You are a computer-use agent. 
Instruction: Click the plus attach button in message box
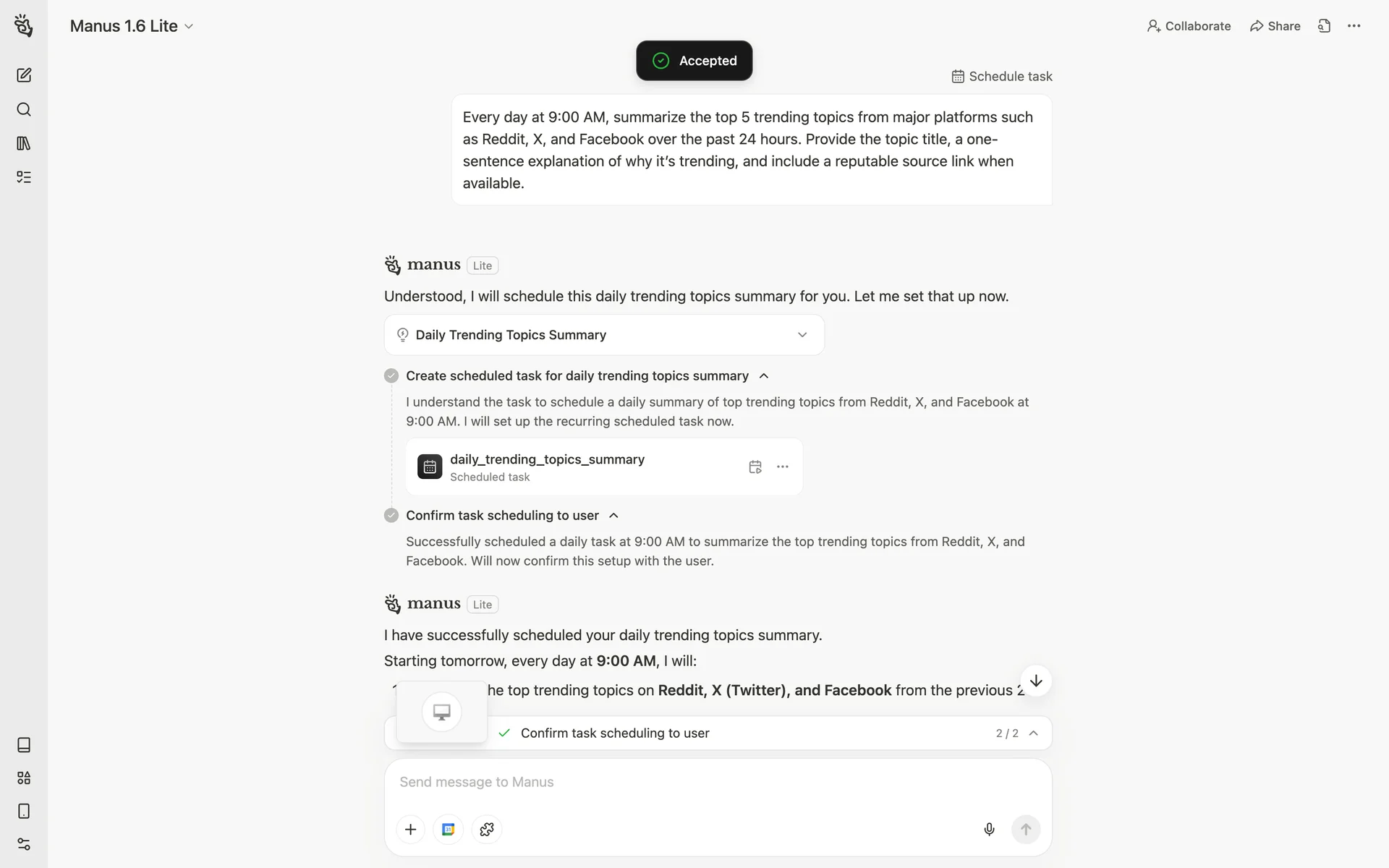click(x=410, y=829)
